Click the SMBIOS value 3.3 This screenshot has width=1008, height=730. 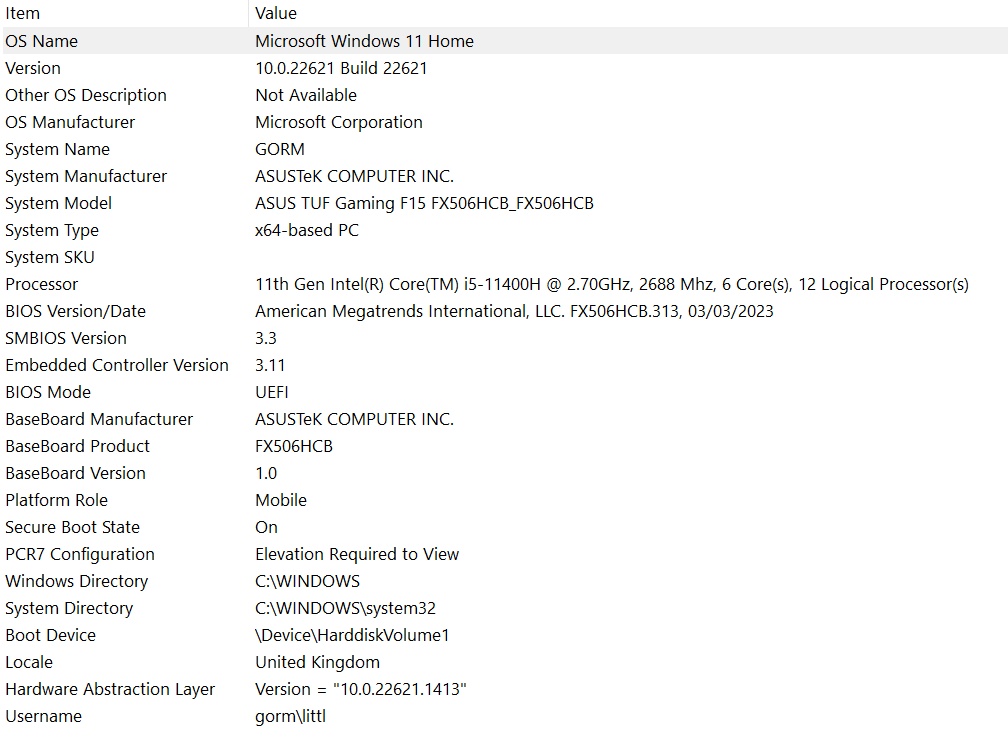click(266, 338)
